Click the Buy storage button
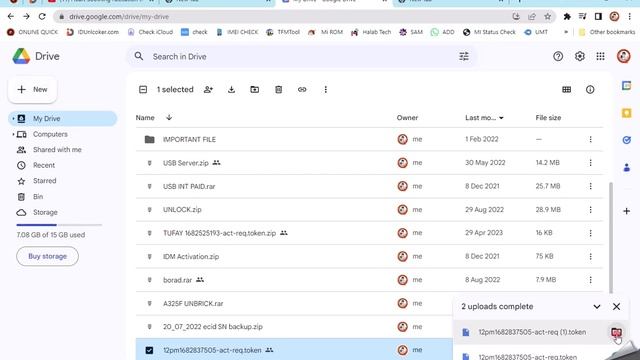Viewport: 640px width, 360px height. point(47,256)
